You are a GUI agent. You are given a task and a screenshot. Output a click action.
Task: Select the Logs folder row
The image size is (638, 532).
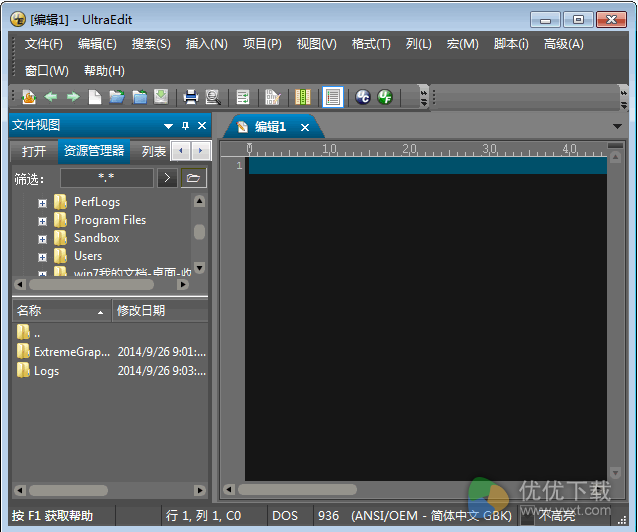pos(111,370)
